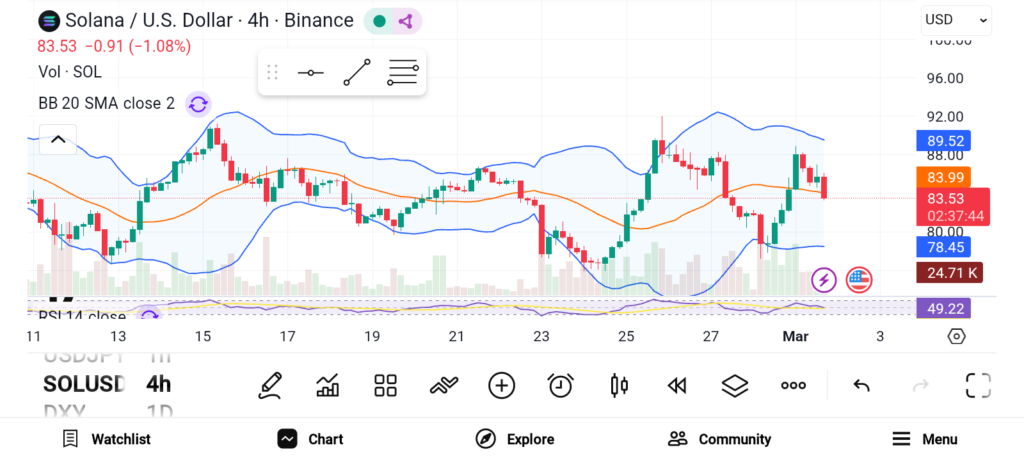
Task: Open the indicators icon
Action: point(443,385)
